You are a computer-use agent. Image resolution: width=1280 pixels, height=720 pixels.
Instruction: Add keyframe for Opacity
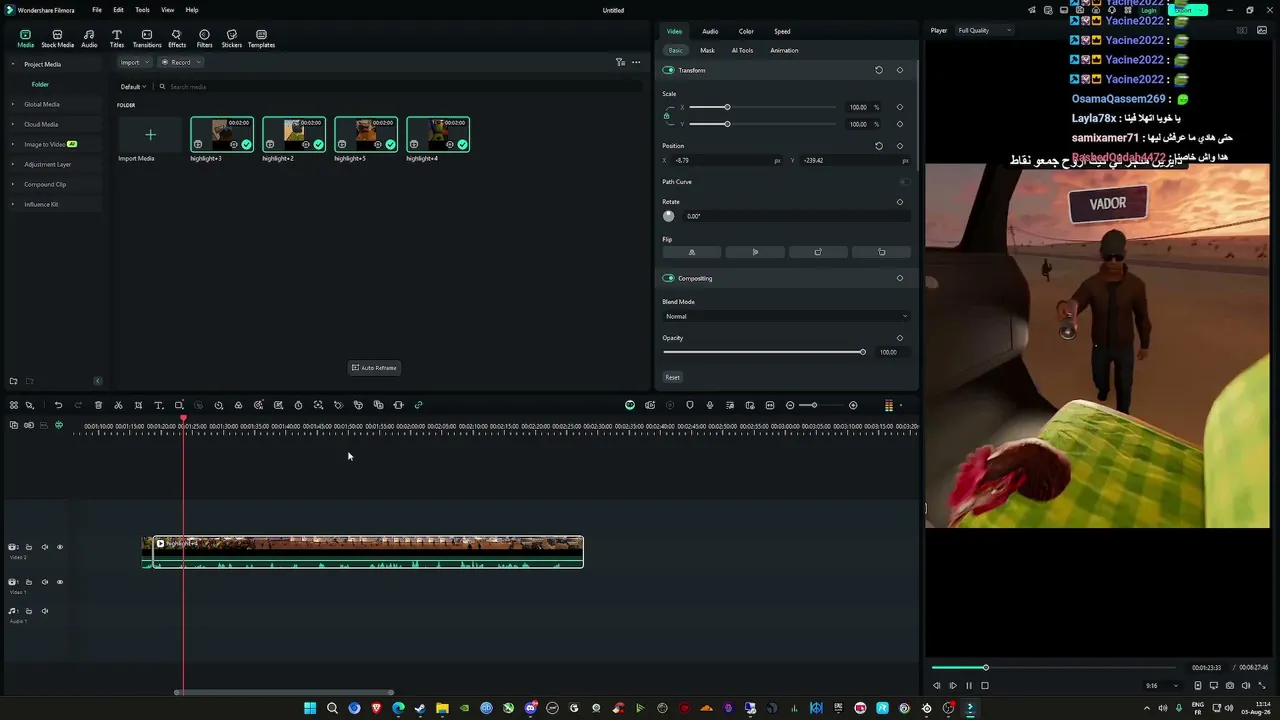coord(900,338)
